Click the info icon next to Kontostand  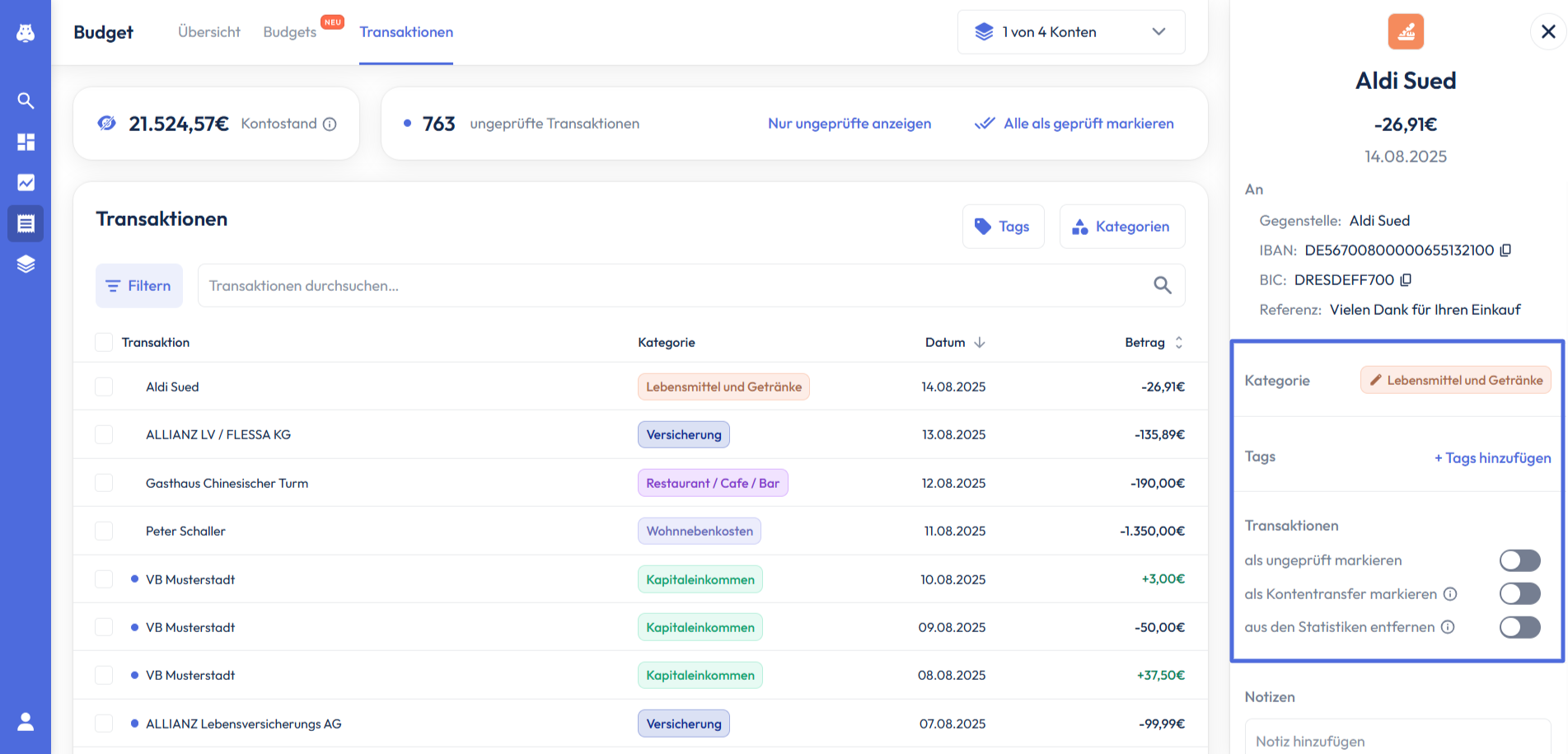click(330, 124)
